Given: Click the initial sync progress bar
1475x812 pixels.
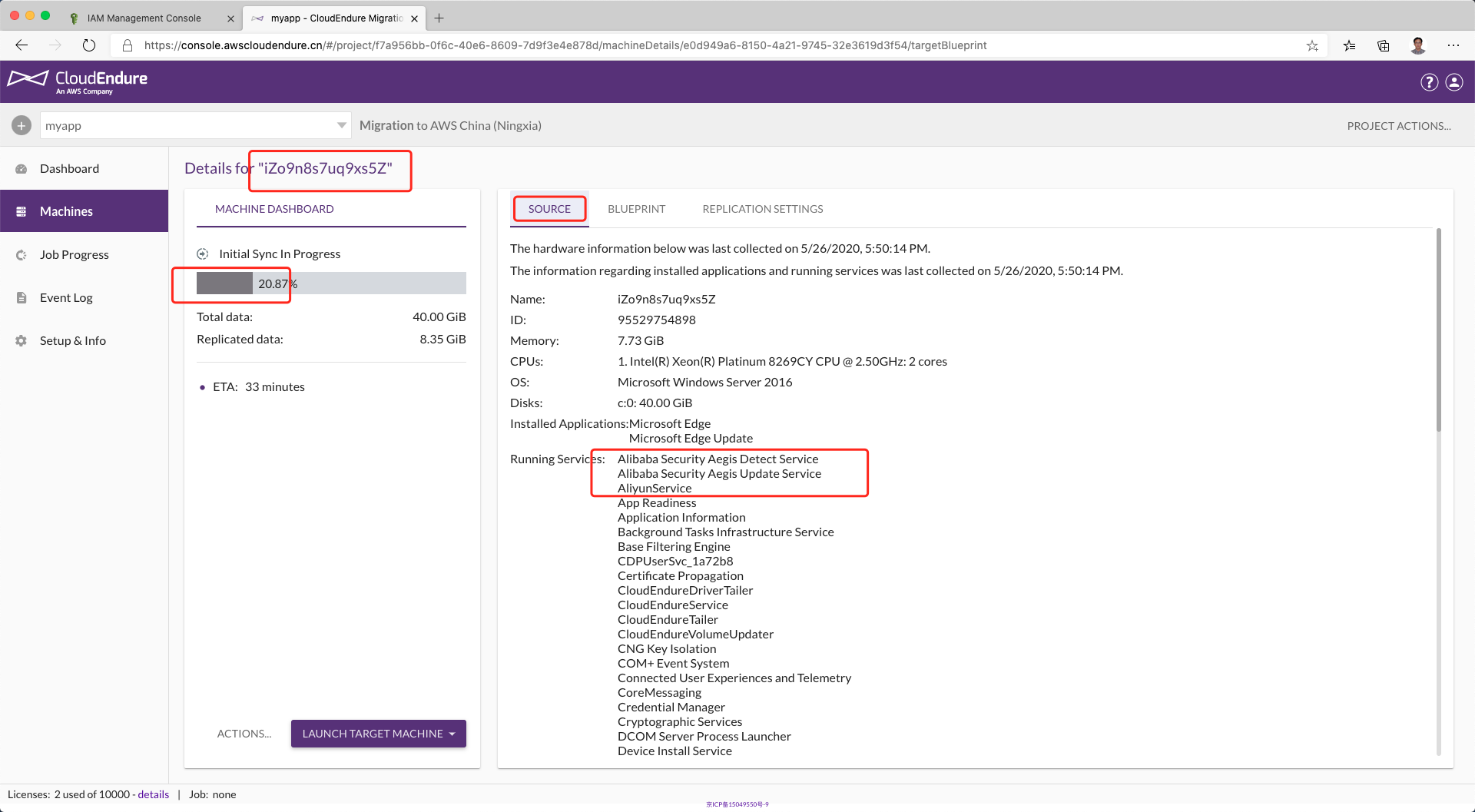Looking at the screenshot, I should (x=331, y=283).
